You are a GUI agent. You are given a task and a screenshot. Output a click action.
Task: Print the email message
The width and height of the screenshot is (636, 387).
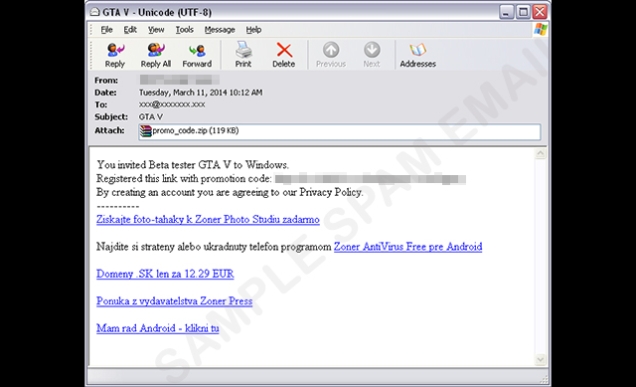(x=243, y=56)
